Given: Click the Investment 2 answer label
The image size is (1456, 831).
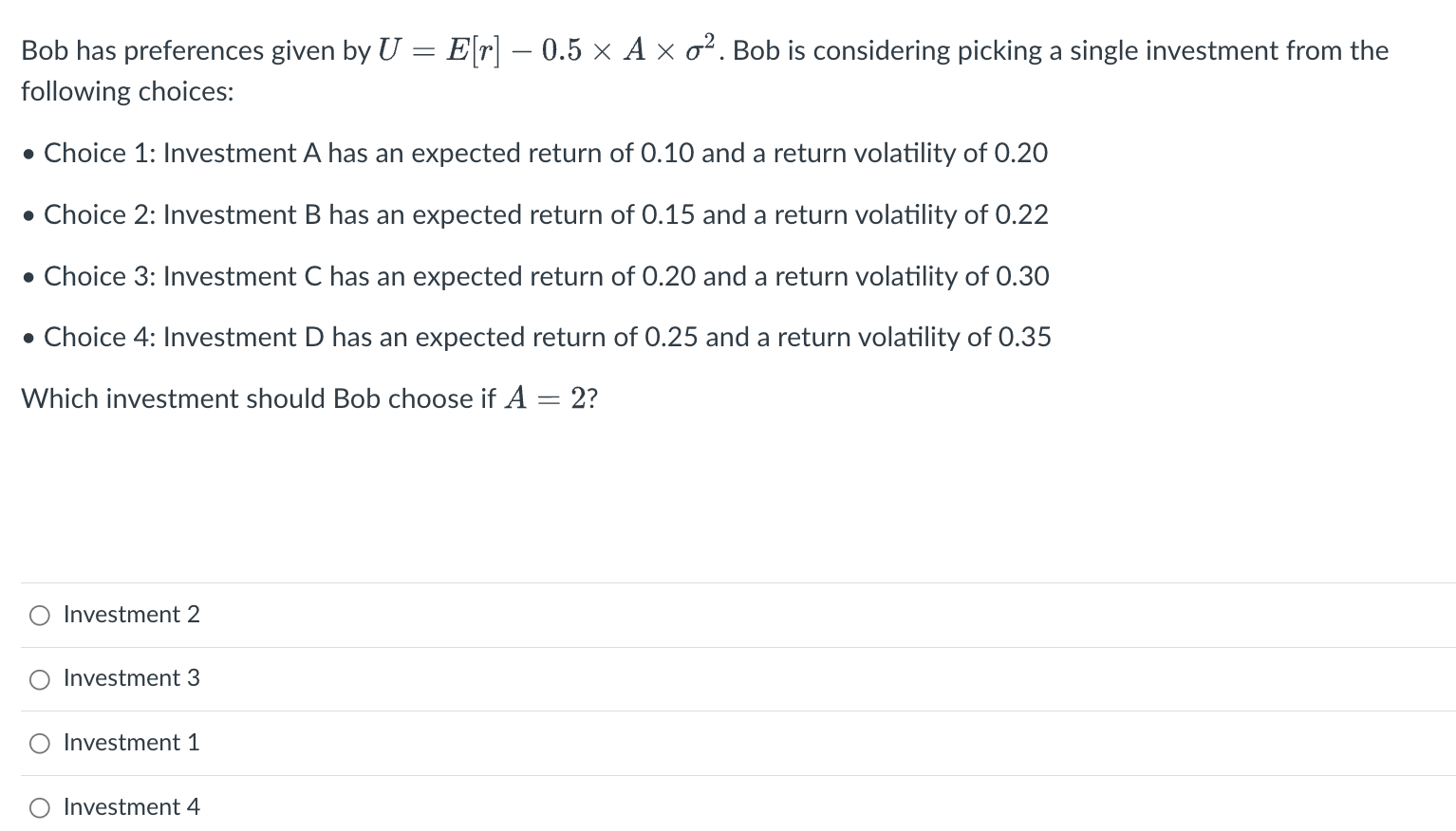Looking at the screenshot, I should click(x=131, y=615).
